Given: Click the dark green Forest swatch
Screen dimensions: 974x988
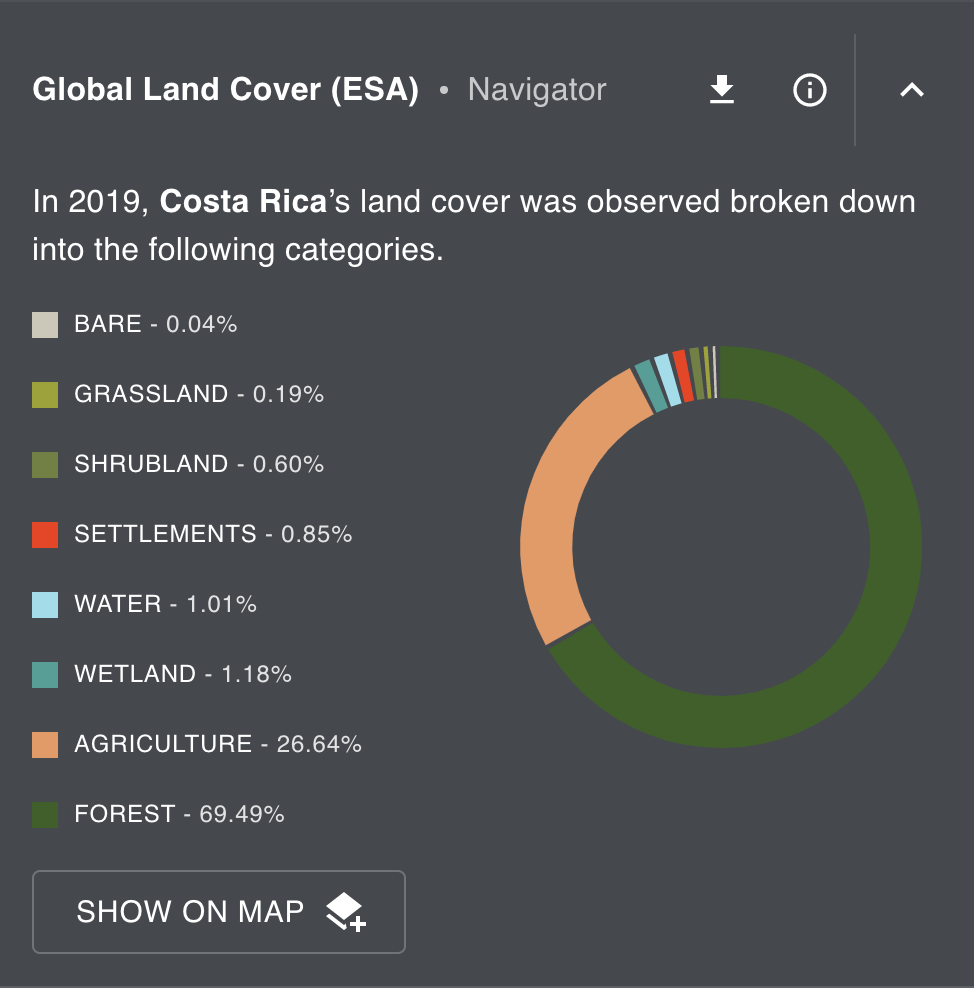Looking at the screenshot, I should [45, 815].
